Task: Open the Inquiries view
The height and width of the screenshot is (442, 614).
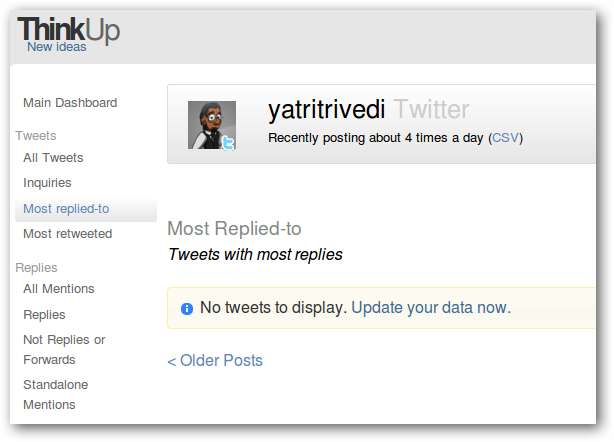Action: pos(47,182)
